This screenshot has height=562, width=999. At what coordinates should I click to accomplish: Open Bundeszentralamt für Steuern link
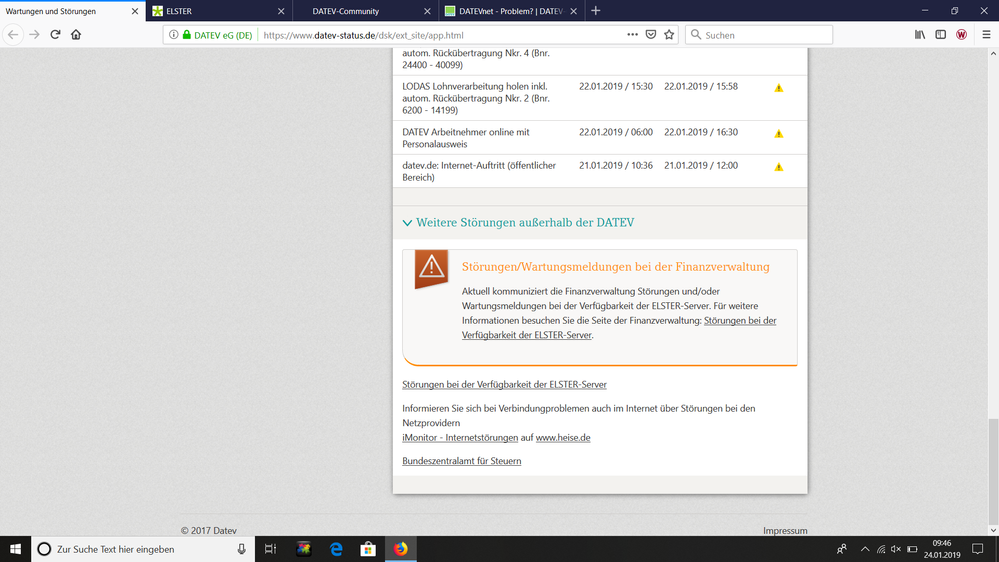coord(461,461)
